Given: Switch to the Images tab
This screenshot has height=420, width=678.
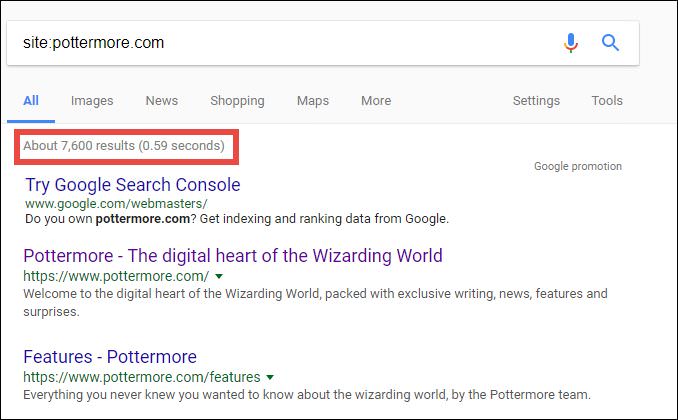Looking at the screenshot, I should (92, 100).
